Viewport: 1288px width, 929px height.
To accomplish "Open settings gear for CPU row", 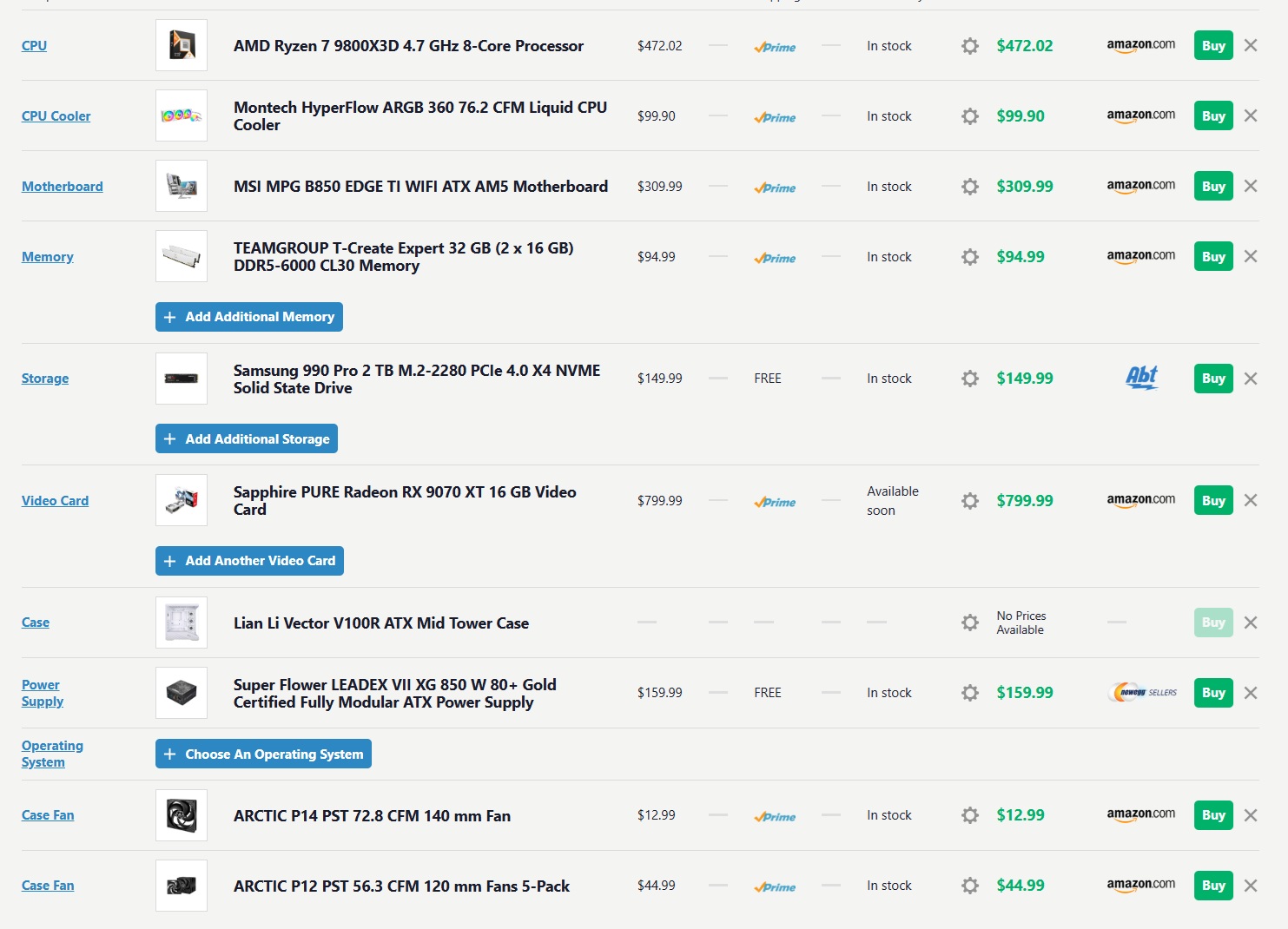I will (970, 46).
